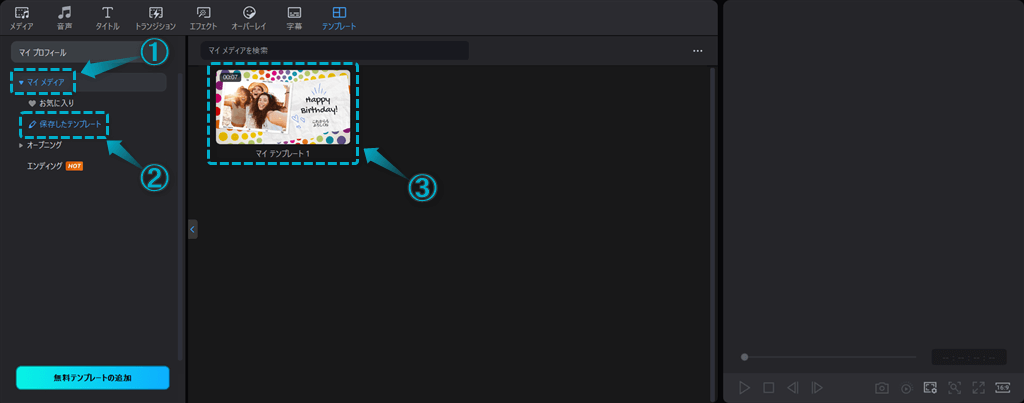Select the マイ テンプレート 1 thumbnail
The image size is (1024, 403).
282,108
